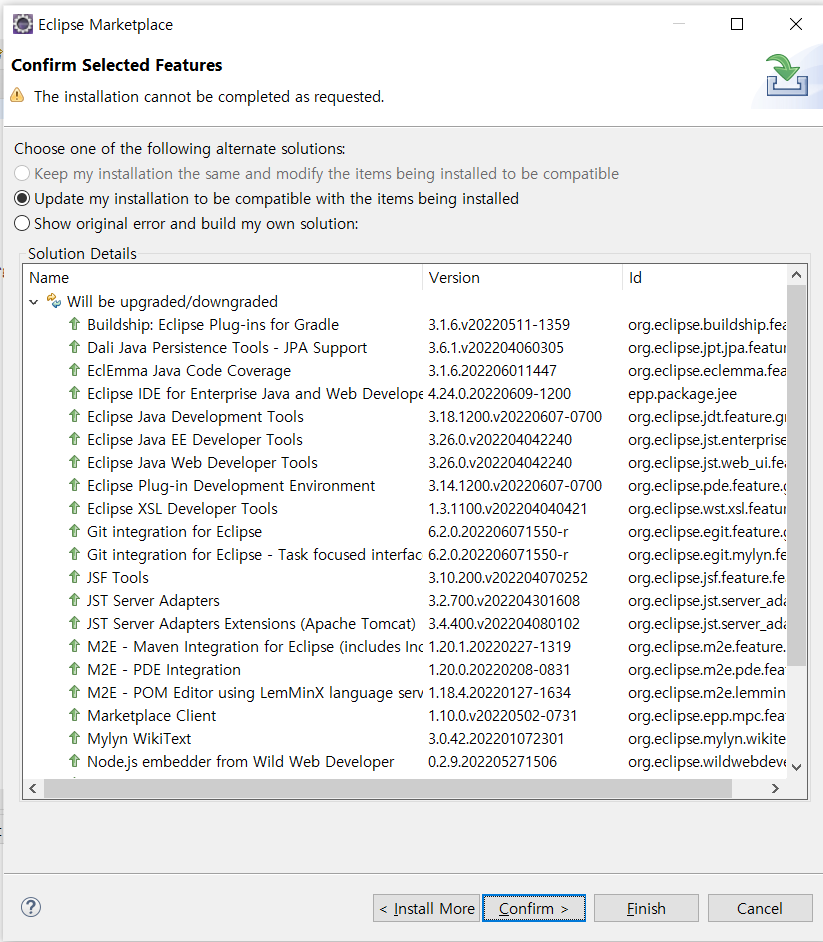Image resolution: width=823 pixels, height=942 pixels.
Task: Click version 3.1.6.v20220511-1359
Action: 499,324
